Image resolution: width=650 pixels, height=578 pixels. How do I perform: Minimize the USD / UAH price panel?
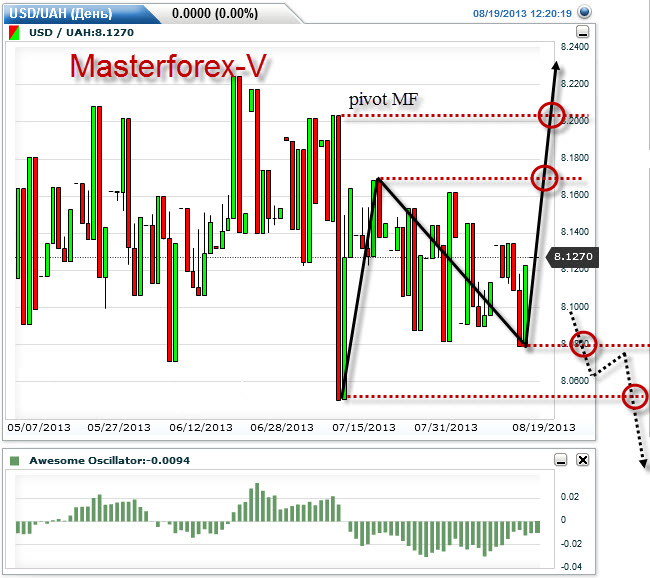pyautogui.click(x=583, y=32)
